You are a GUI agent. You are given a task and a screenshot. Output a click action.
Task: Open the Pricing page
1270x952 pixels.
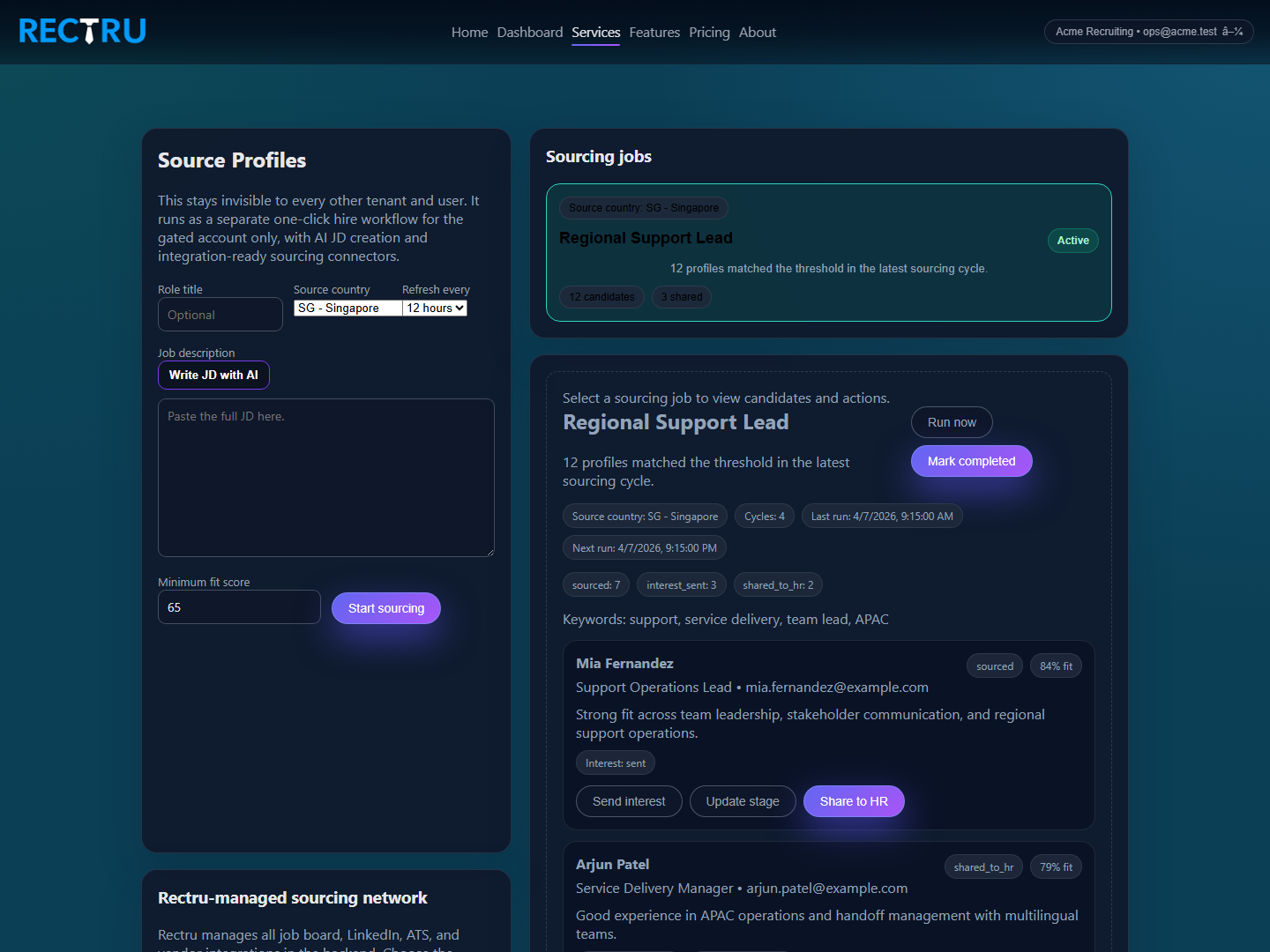click(x=709, y=32)
